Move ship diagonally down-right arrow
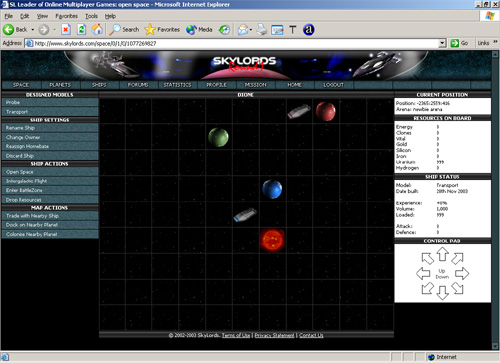This screenshot has width=500, height=363. pyautogui.click(x=457, y=288)
